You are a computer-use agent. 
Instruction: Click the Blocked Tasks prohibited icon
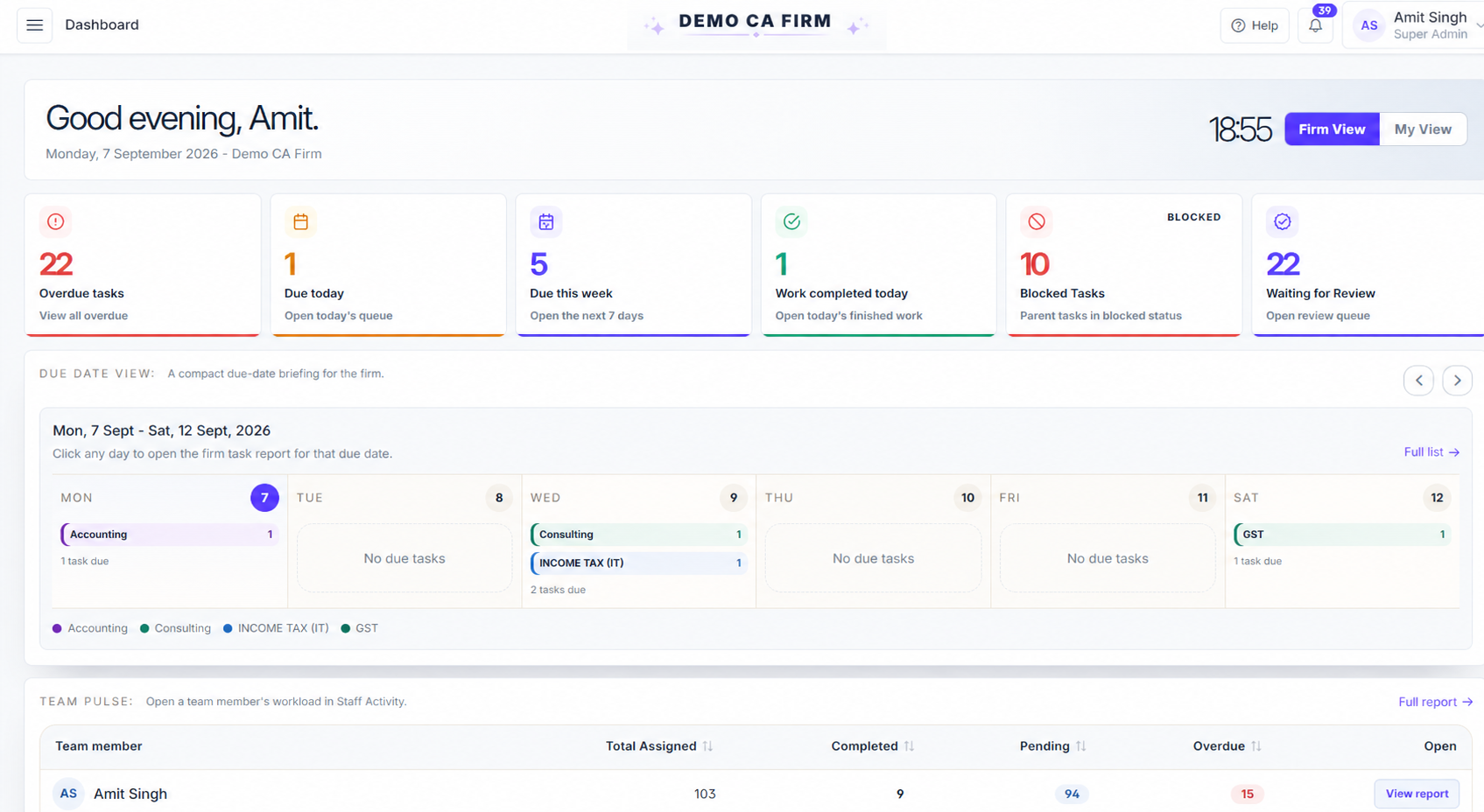click(1037, 221)
